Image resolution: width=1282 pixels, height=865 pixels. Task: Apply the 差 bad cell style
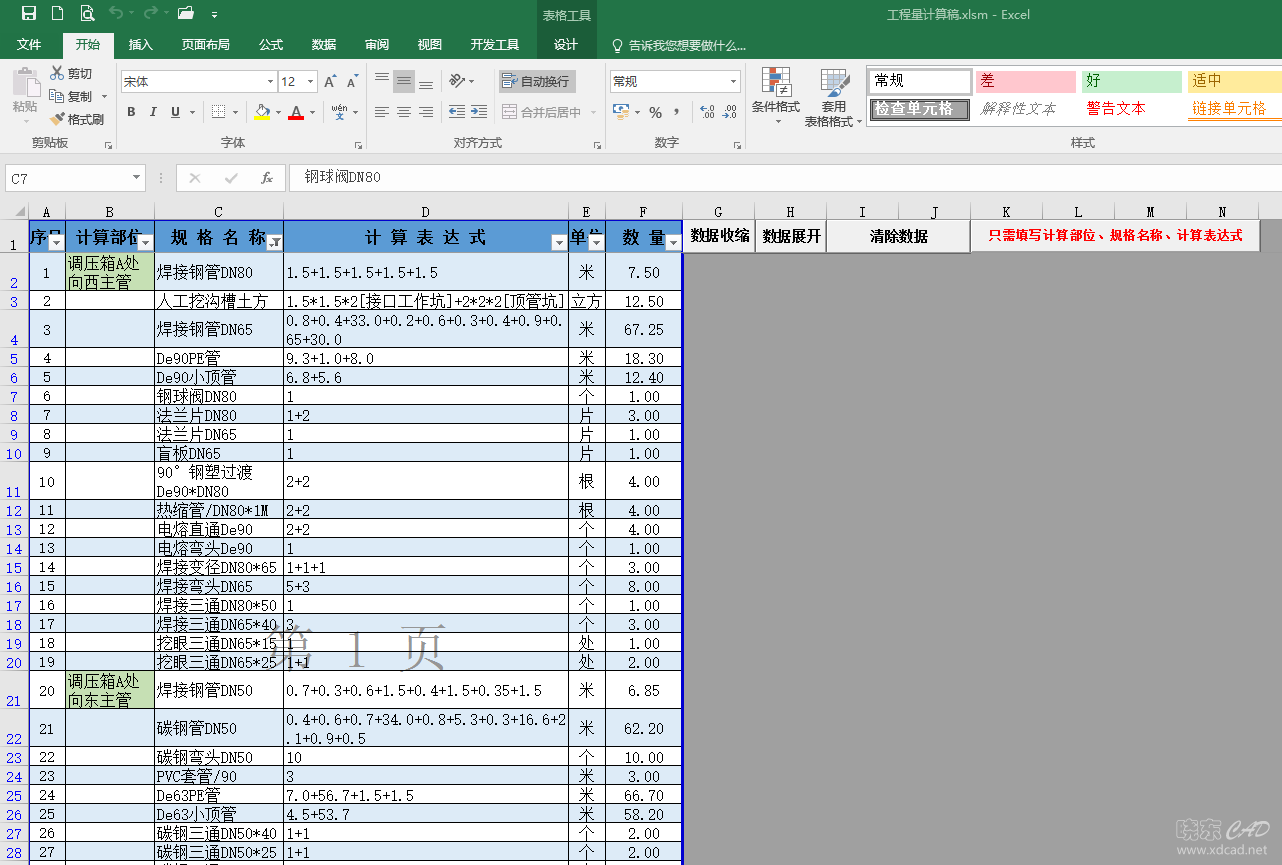1026,82
